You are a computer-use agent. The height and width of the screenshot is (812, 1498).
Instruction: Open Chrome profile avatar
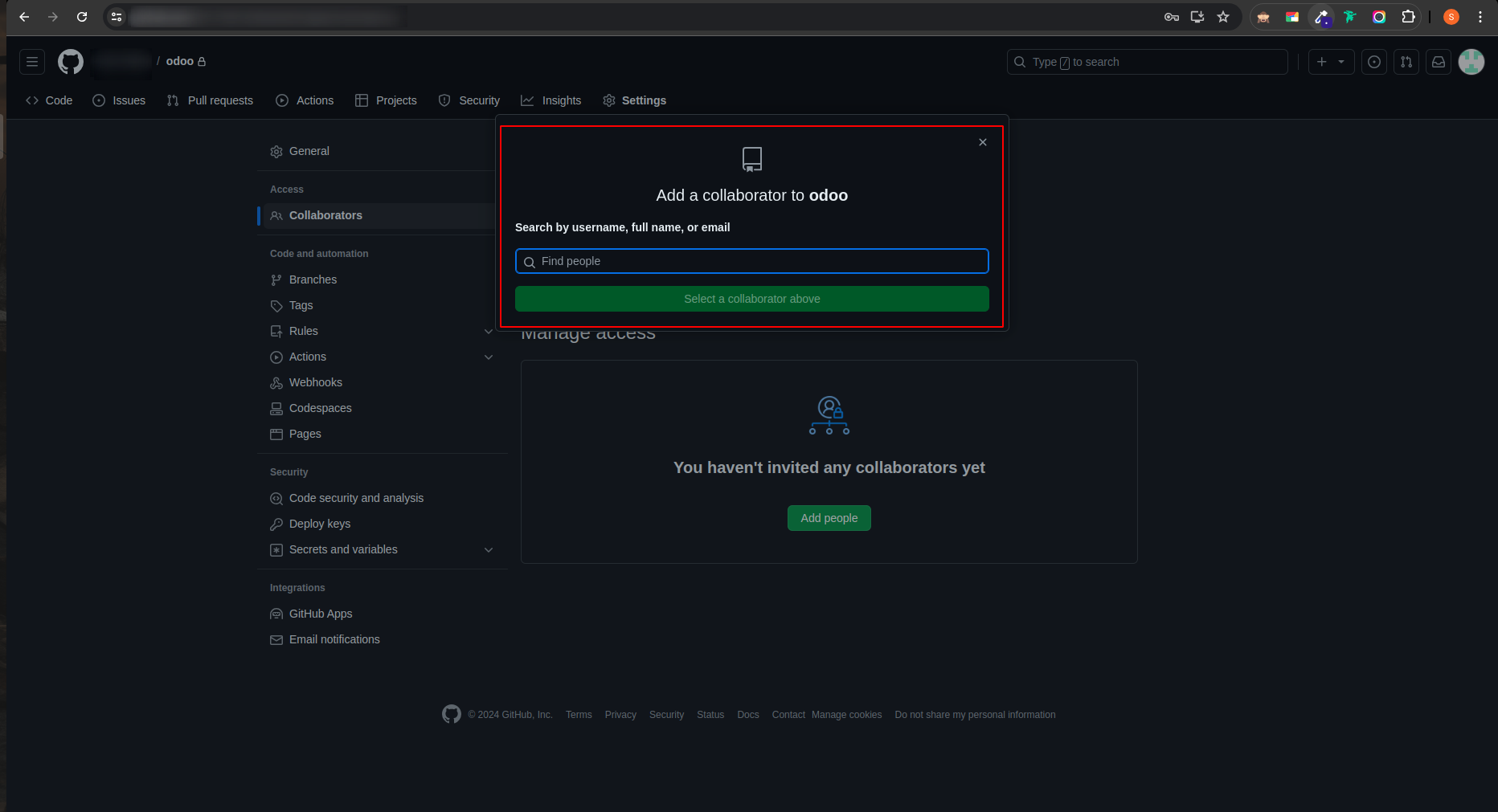1451,17
